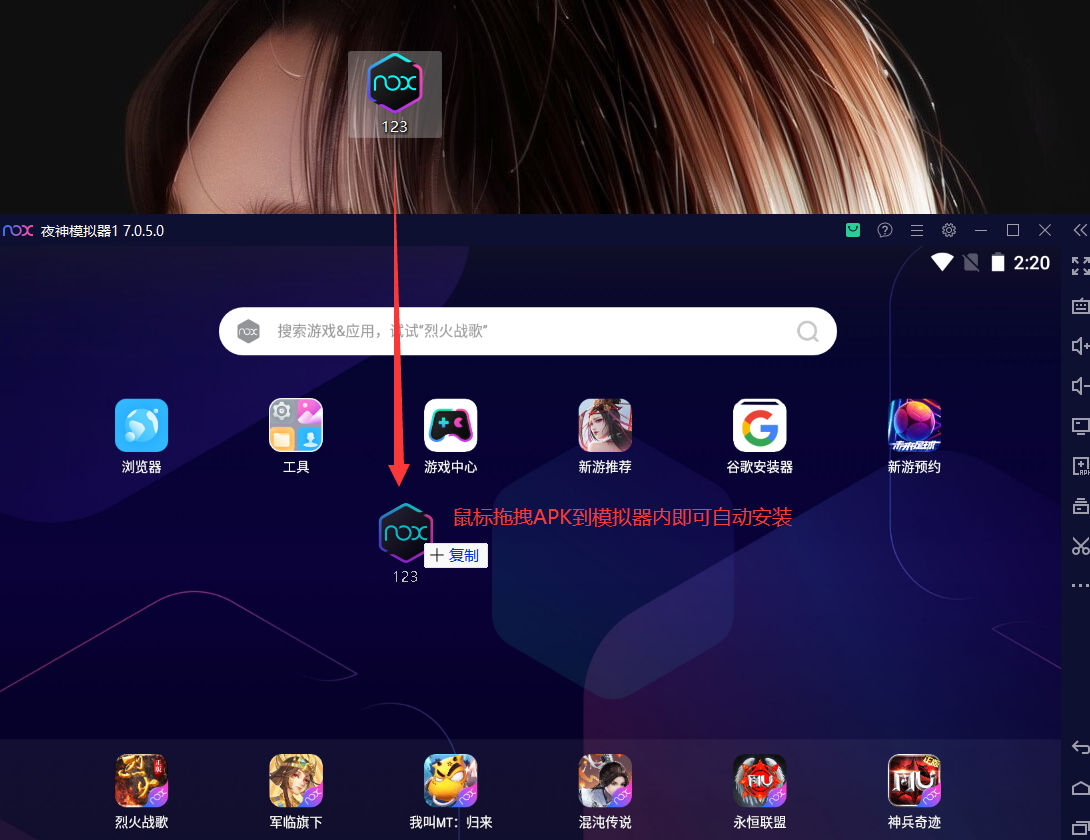Launch the 混沌传说 game
The image size is (1090, 840).
pos(605,780)
